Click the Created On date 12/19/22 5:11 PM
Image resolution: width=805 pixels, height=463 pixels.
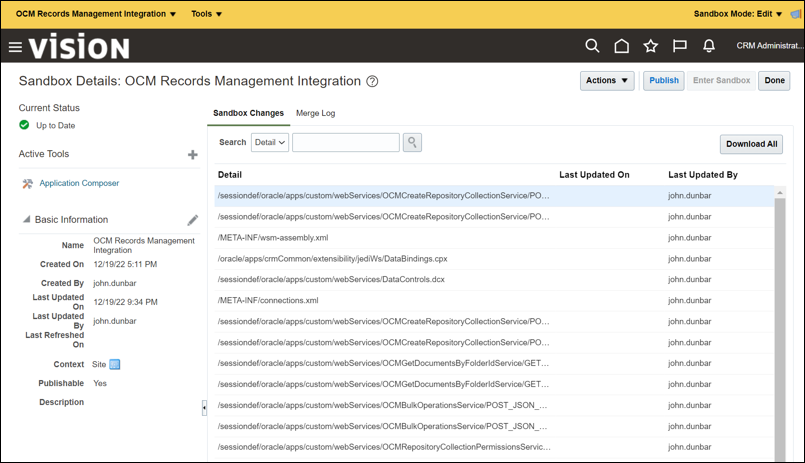125,264
